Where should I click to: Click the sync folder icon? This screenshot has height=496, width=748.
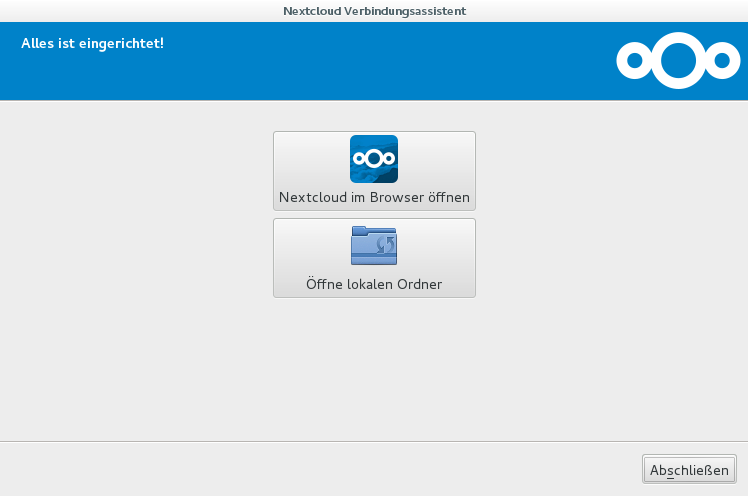pyautogui.click(x=374, y=246)
